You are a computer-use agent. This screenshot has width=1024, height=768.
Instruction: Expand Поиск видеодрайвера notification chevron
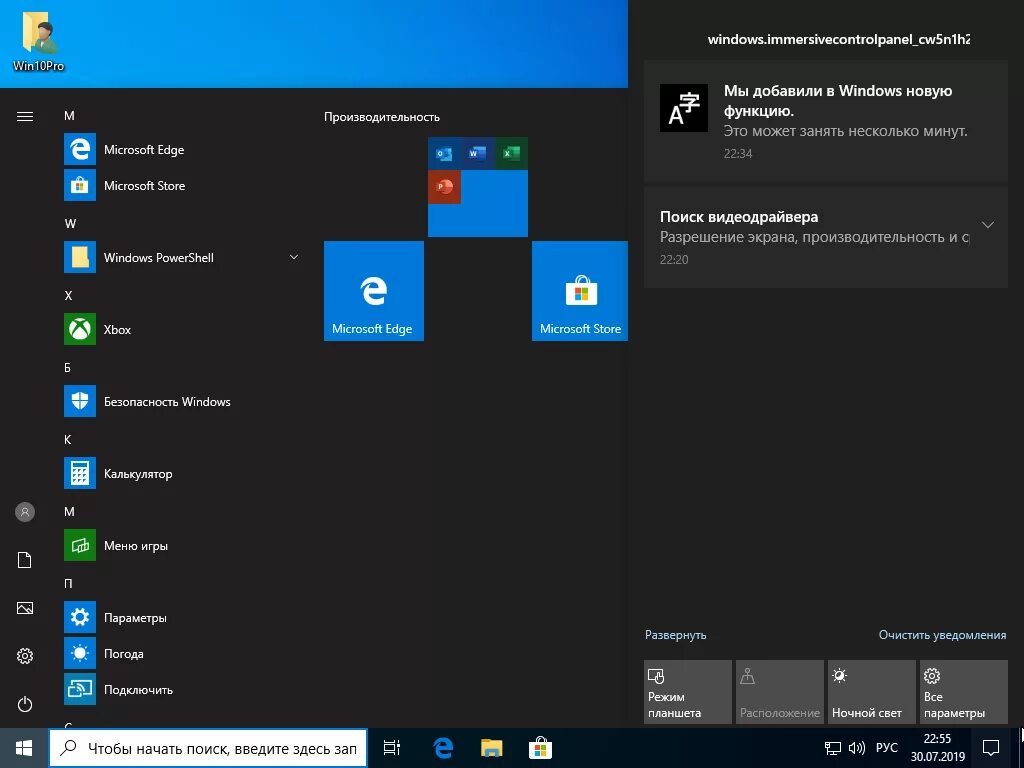(988, 225)
